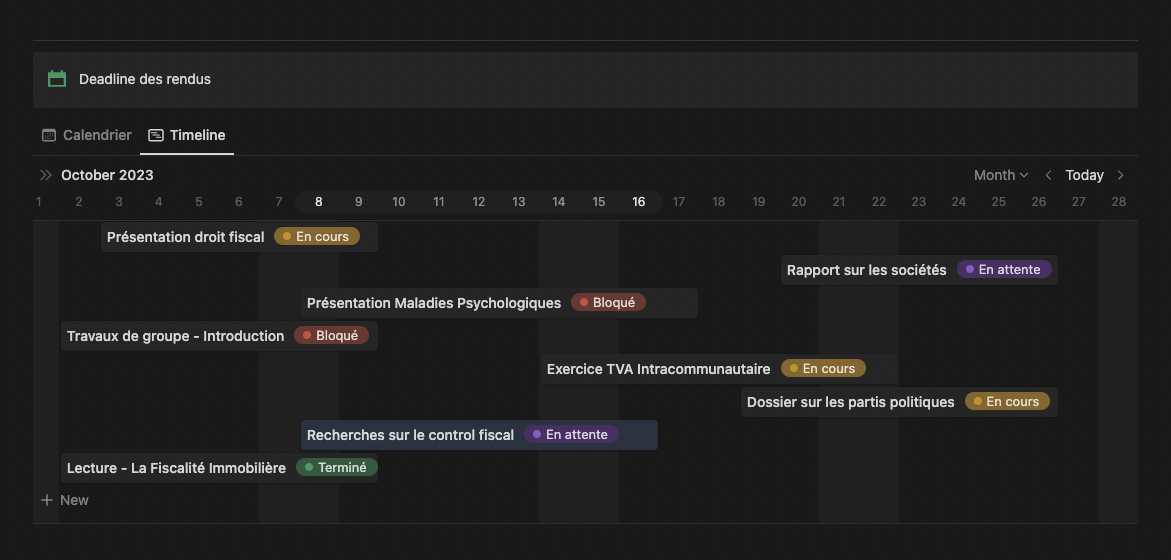The width and height of the screenshot is (1171, 560).
Task: Switch to the Calendrier tab
Action: click(x=96, y=135)
